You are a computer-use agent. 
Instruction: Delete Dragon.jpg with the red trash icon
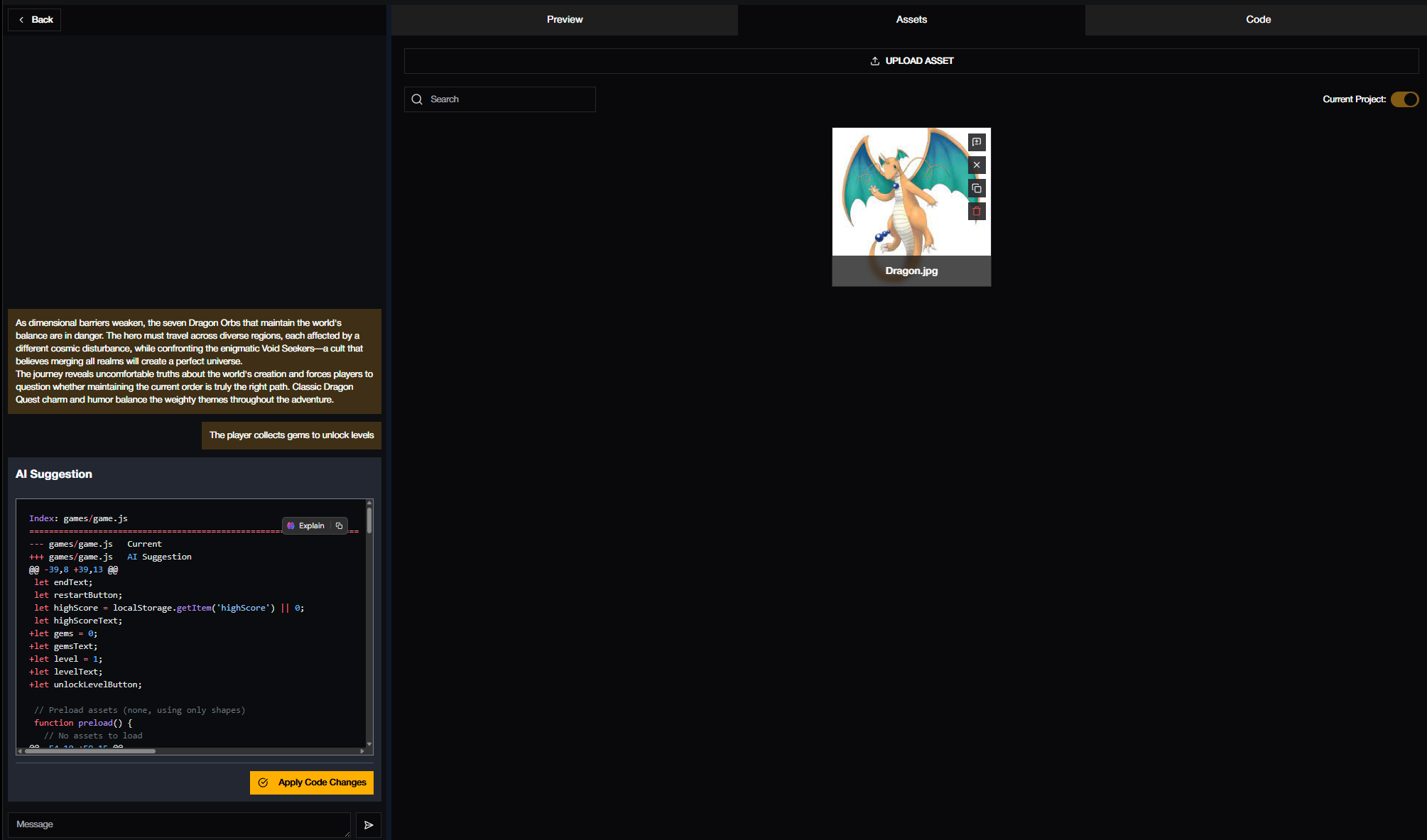click(x=977, y=212)
